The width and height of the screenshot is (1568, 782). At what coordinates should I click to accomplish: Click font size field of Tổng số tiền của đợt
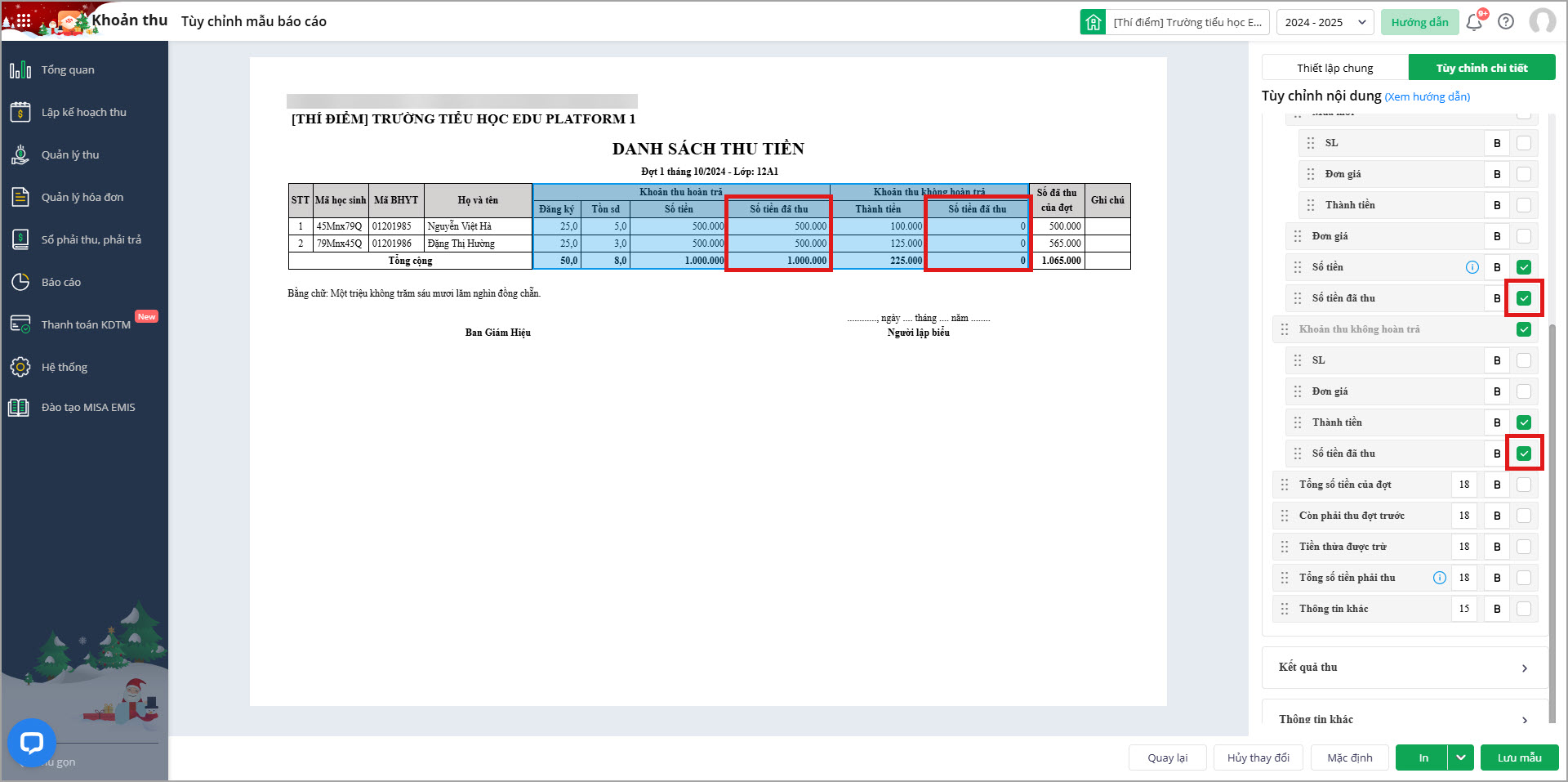(1464, 485)
